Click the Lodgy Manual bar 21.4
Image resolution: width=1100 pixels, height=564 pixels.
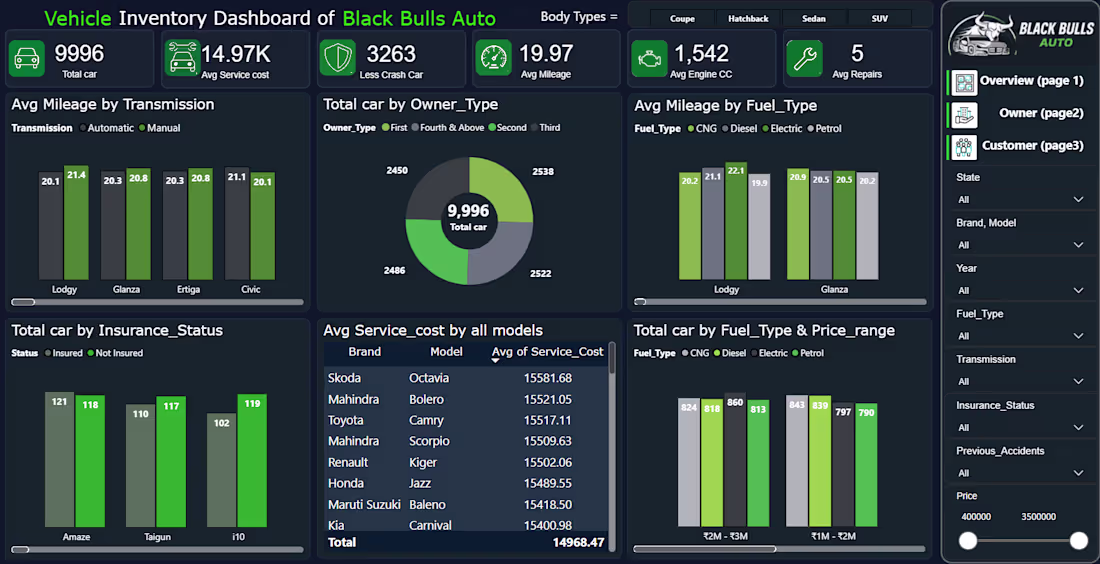pos(76,223)
